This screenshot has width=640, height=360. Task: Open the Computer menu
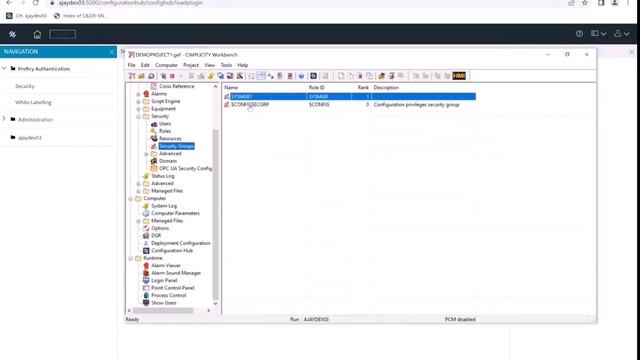point(166,65)
